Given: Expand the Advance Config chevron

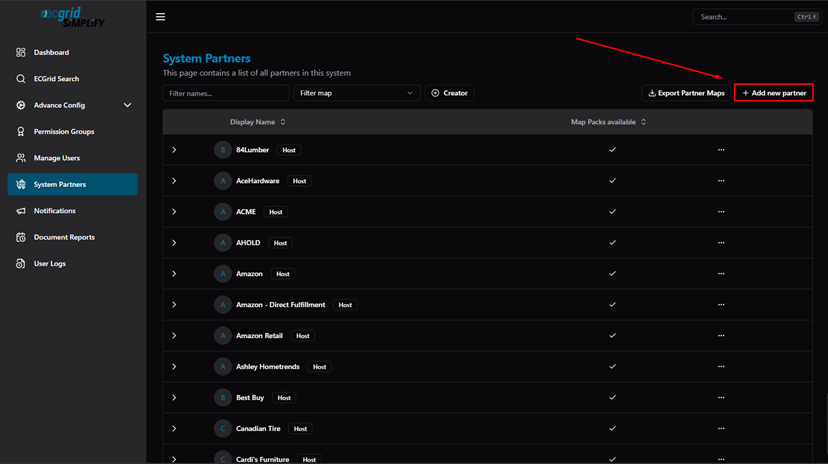Looking at the screenshot, I should point(127,105).
